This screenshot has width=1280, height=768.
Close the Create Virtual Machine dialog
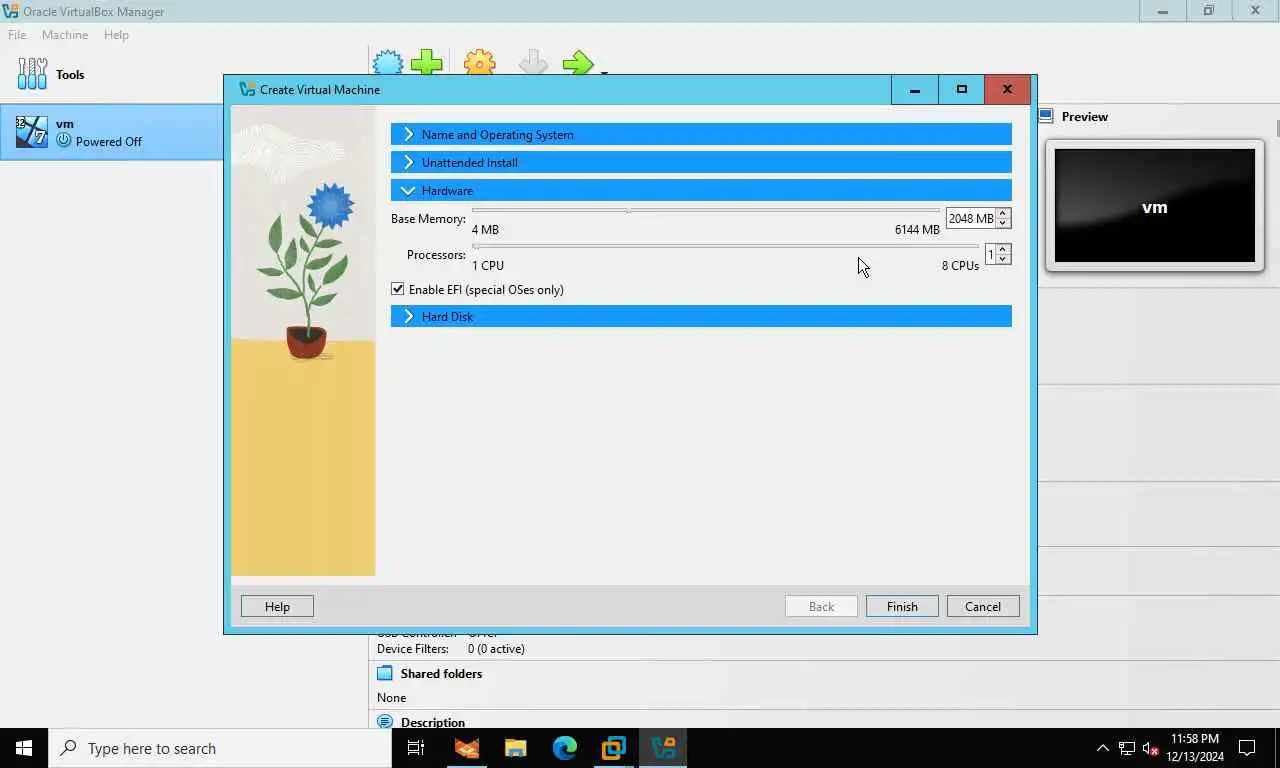point(1007,89)
